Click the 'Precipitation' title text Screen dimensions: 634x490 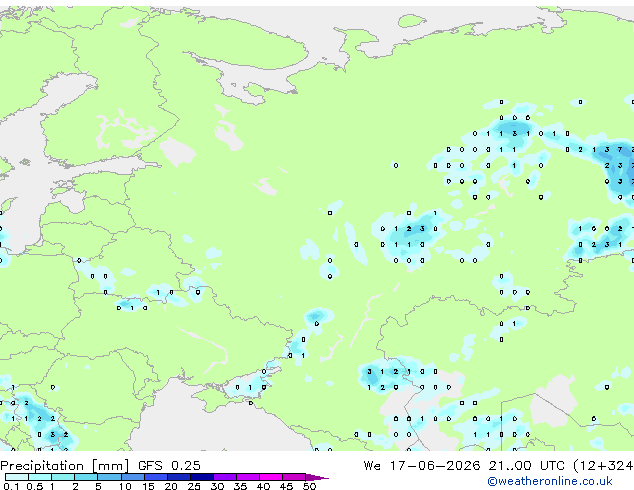point(42,466)
